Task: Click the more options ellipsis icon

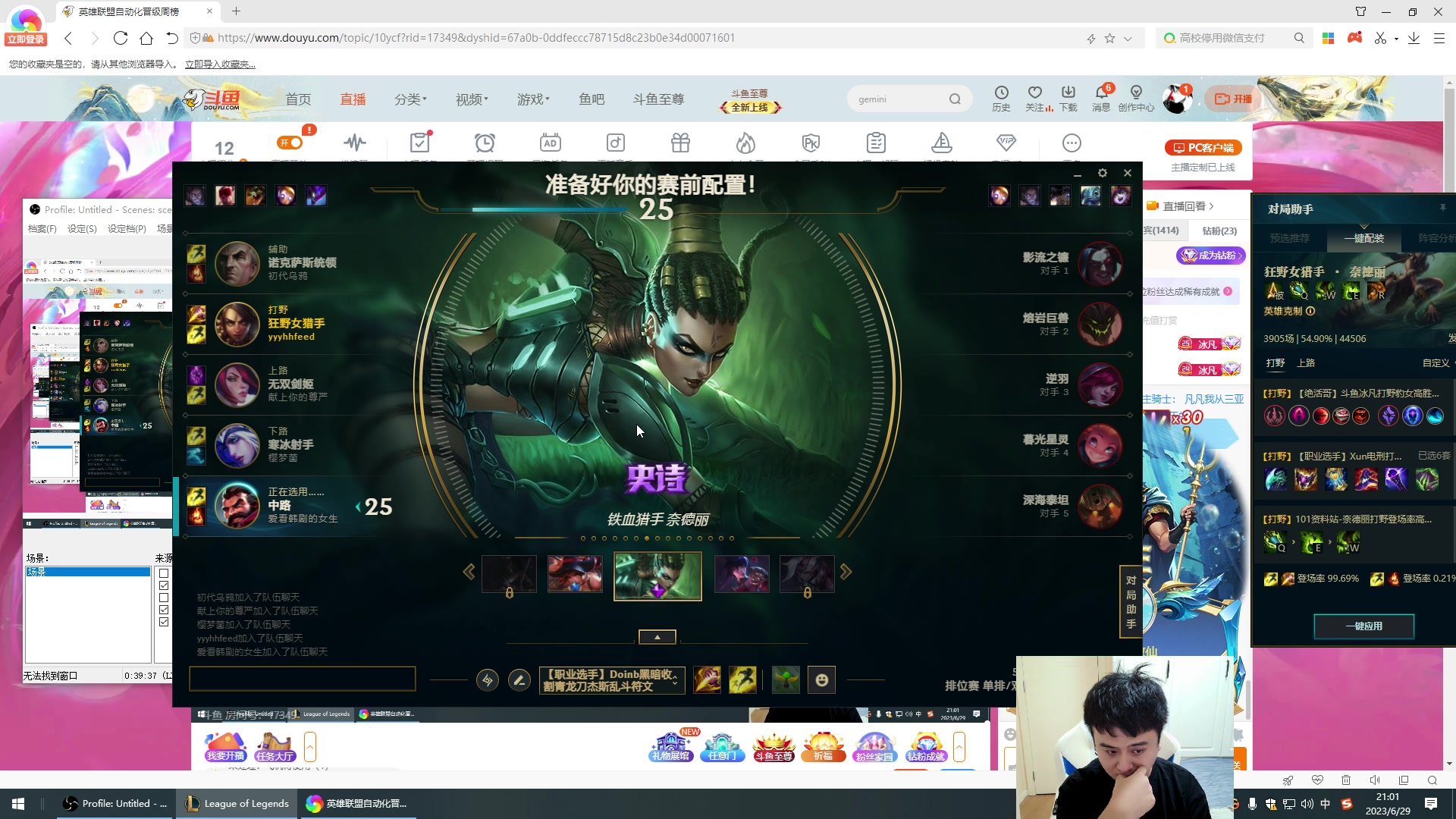Action: [1072, 143]
